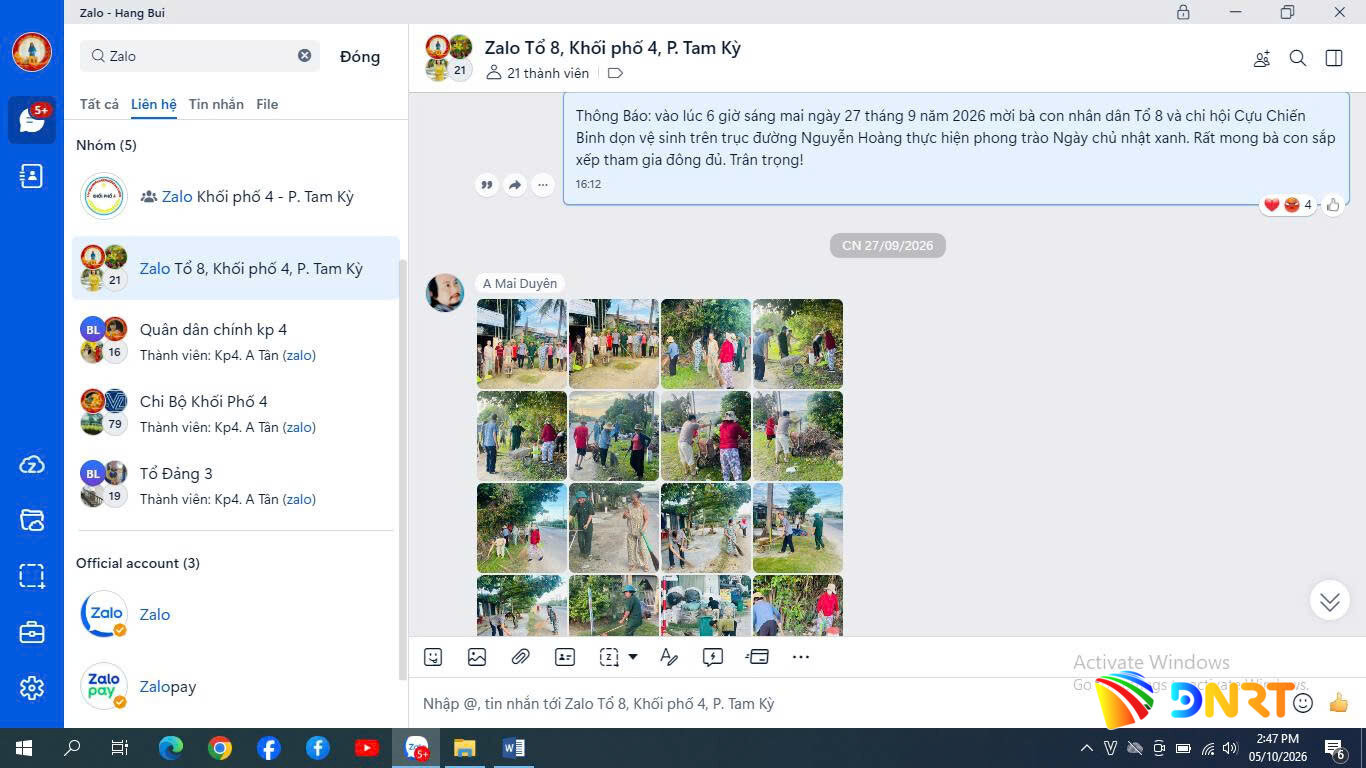
Task: Toggle the conversation info side panel
Action: (1334, 58)
